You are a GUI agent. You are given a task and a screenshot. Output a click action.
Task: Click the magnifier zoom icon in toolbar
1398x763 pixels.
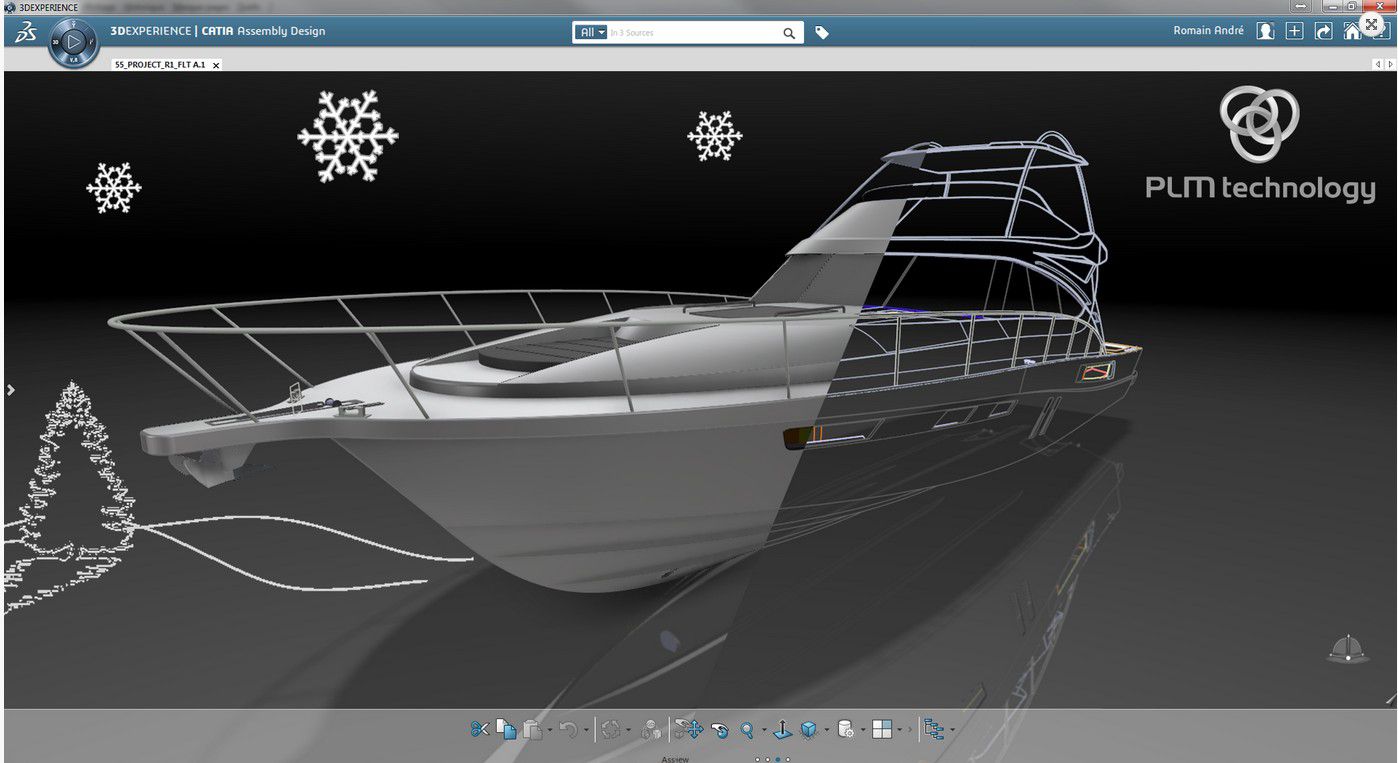pos(746,729)
